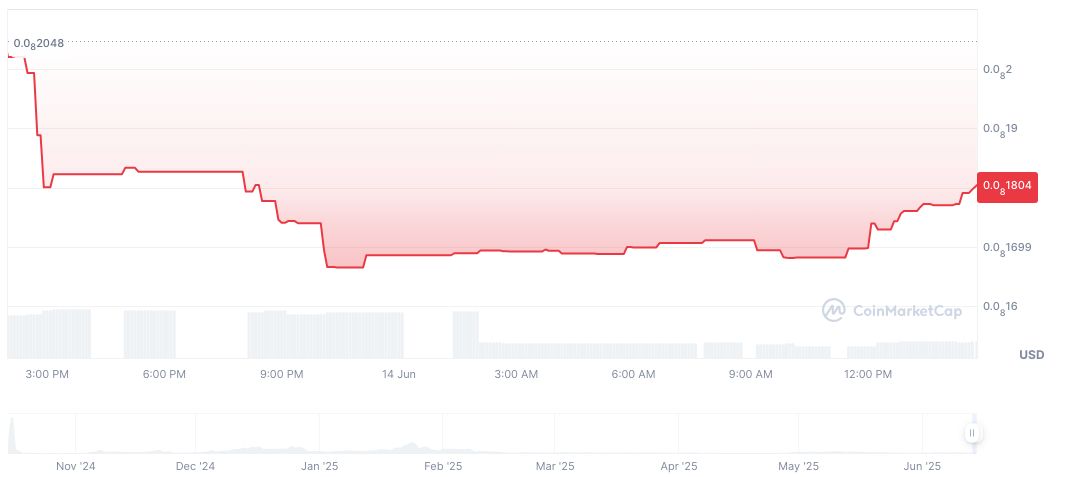1072x477 pixels.
Task: Pick Mar '25 on the overview timeline
Action: [x=555, y=466]
